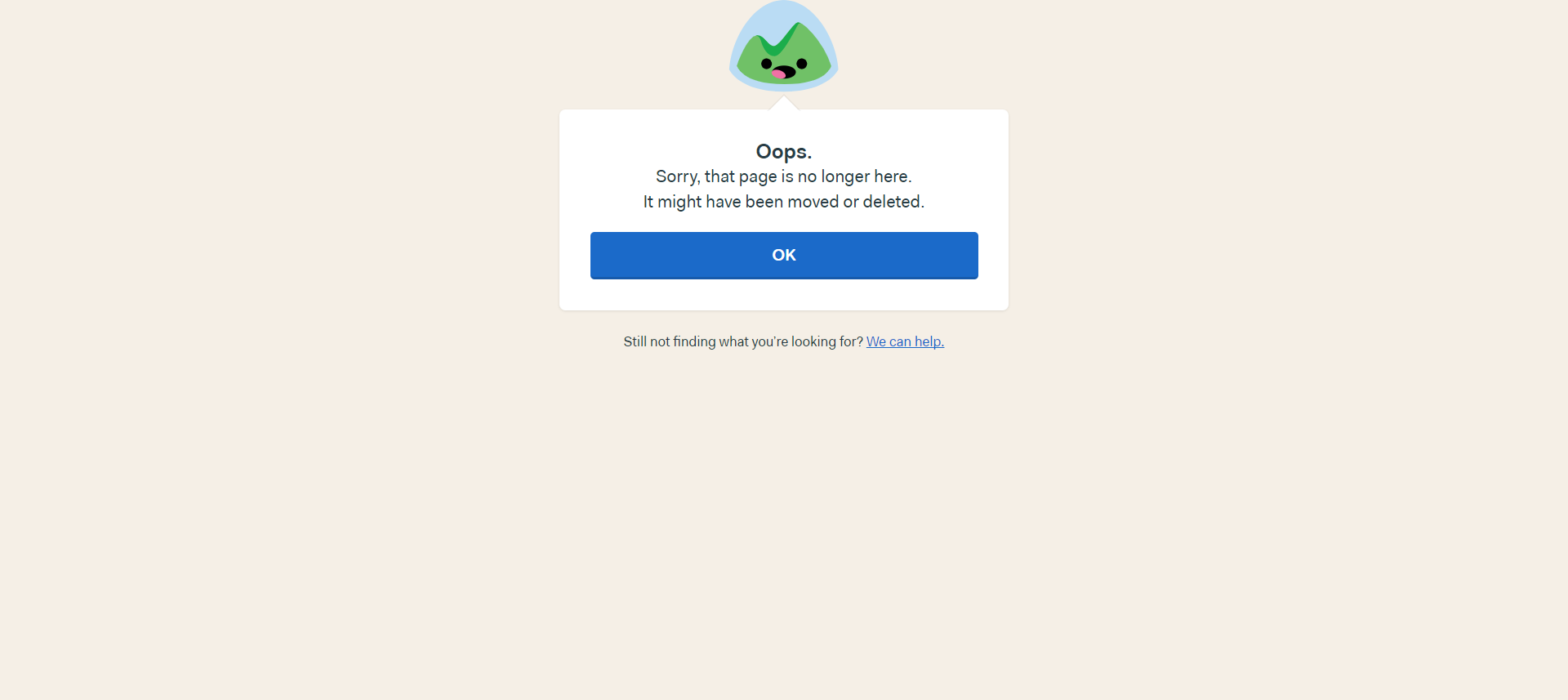1568x700 pixels.
Task: Confirm the error with the OK button
Action: pyautogui.click(x=784, y=255)
